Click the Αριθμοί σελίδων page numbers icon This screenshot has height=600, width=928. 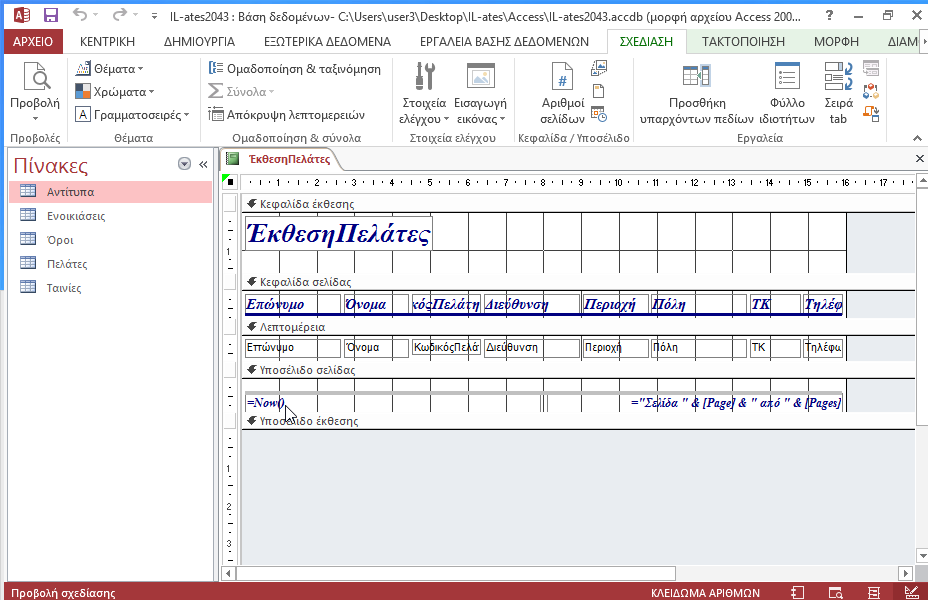coord(562,93)
